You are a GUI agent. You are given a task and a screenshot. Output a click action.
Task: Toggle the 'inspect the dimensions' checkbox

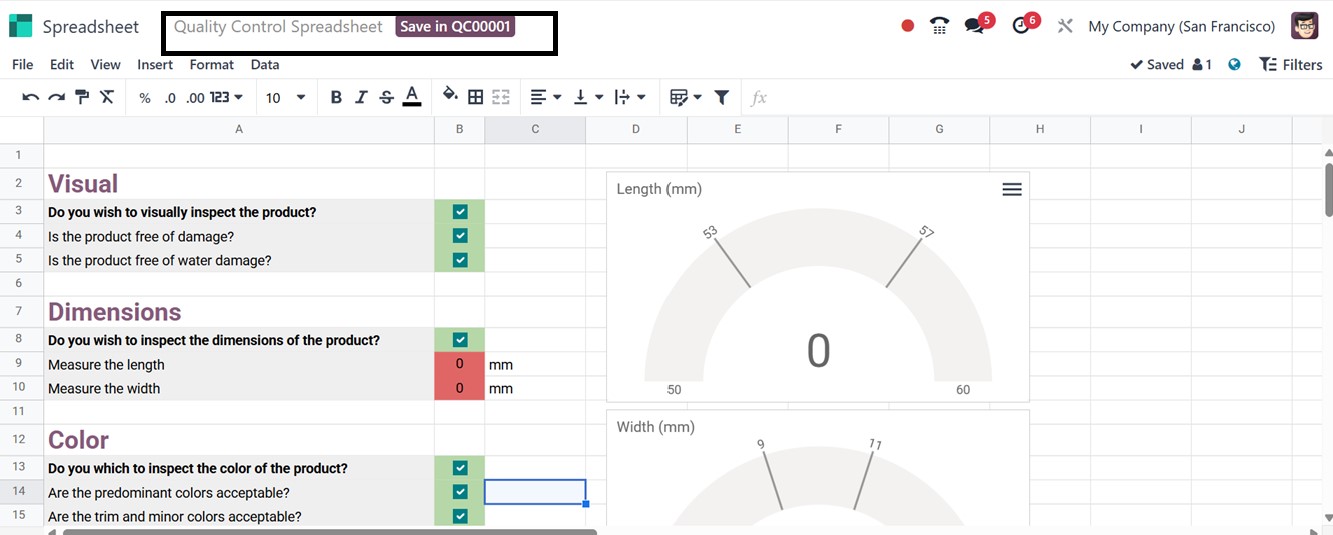pos(460,340)
